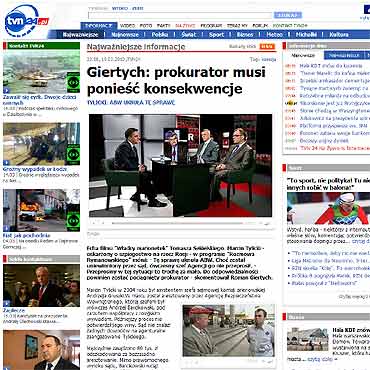Viewport: 370px width, 370px height.
Task: Go to the Świat section
Action: point(189,35)
